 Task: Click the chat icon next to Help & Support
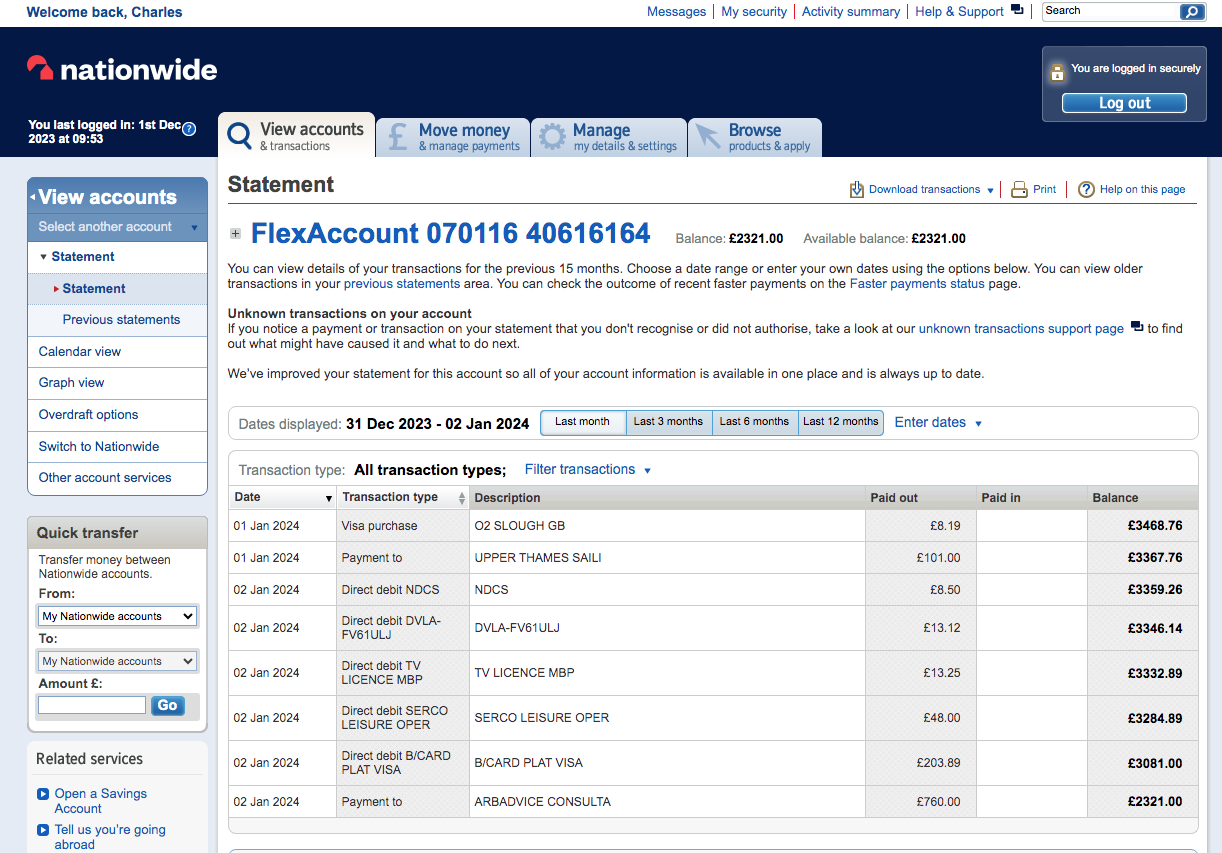click(x=1017, y=10)
